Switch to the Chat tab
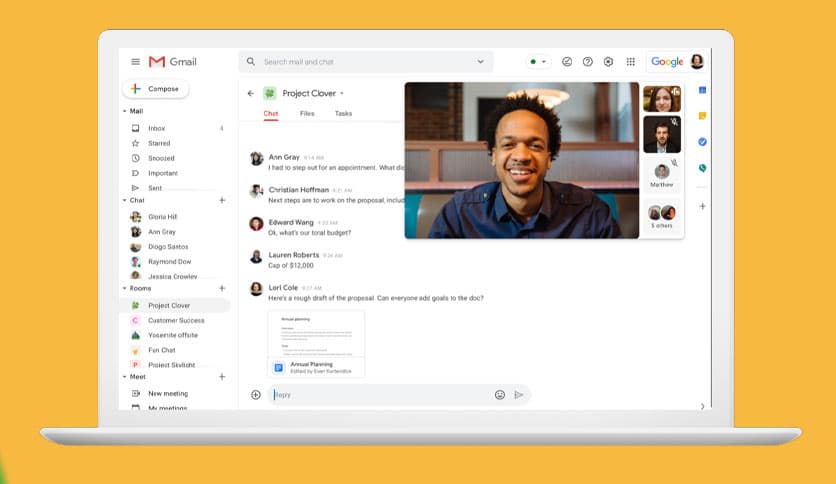 (x=271, y=114)
